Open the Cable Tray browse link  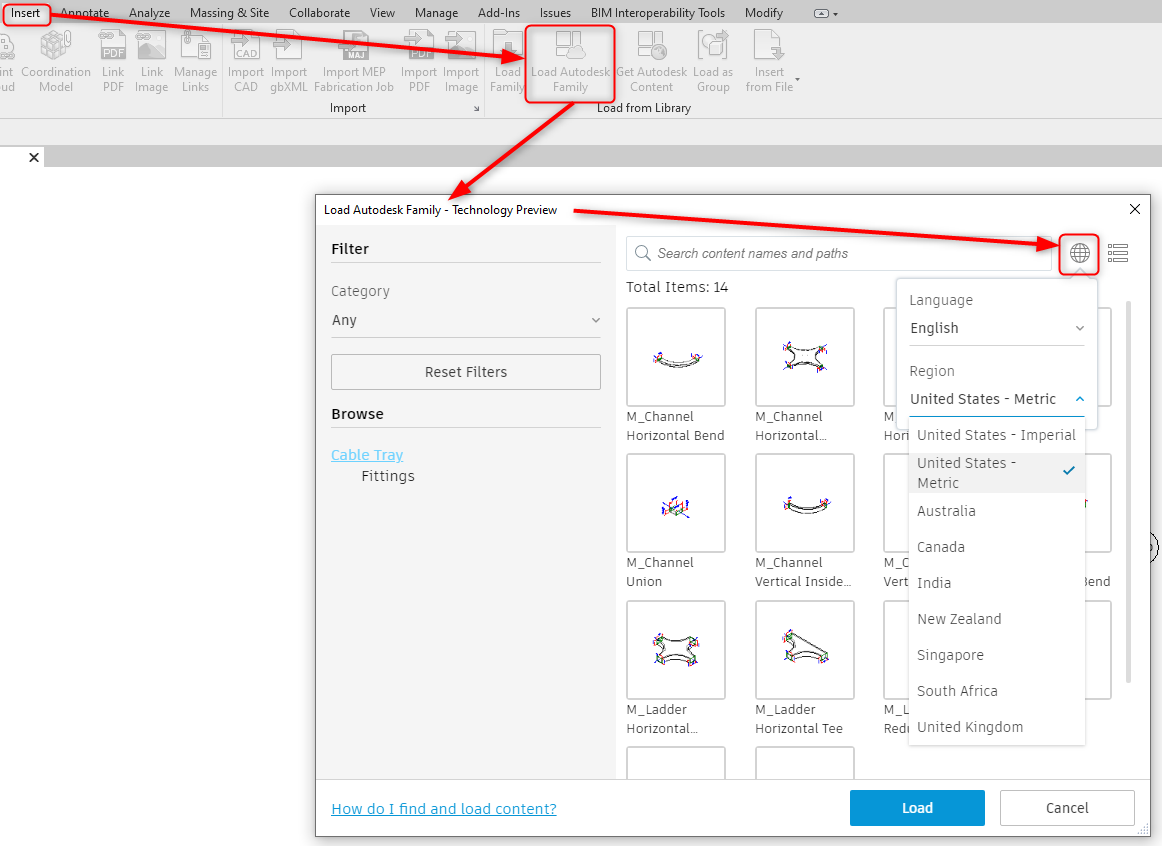pyautogui.click(x=367, y=454)
